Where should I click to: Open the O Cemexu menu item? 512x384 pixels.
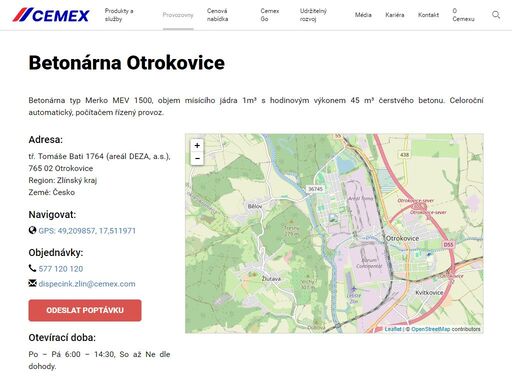coord(463,15)
